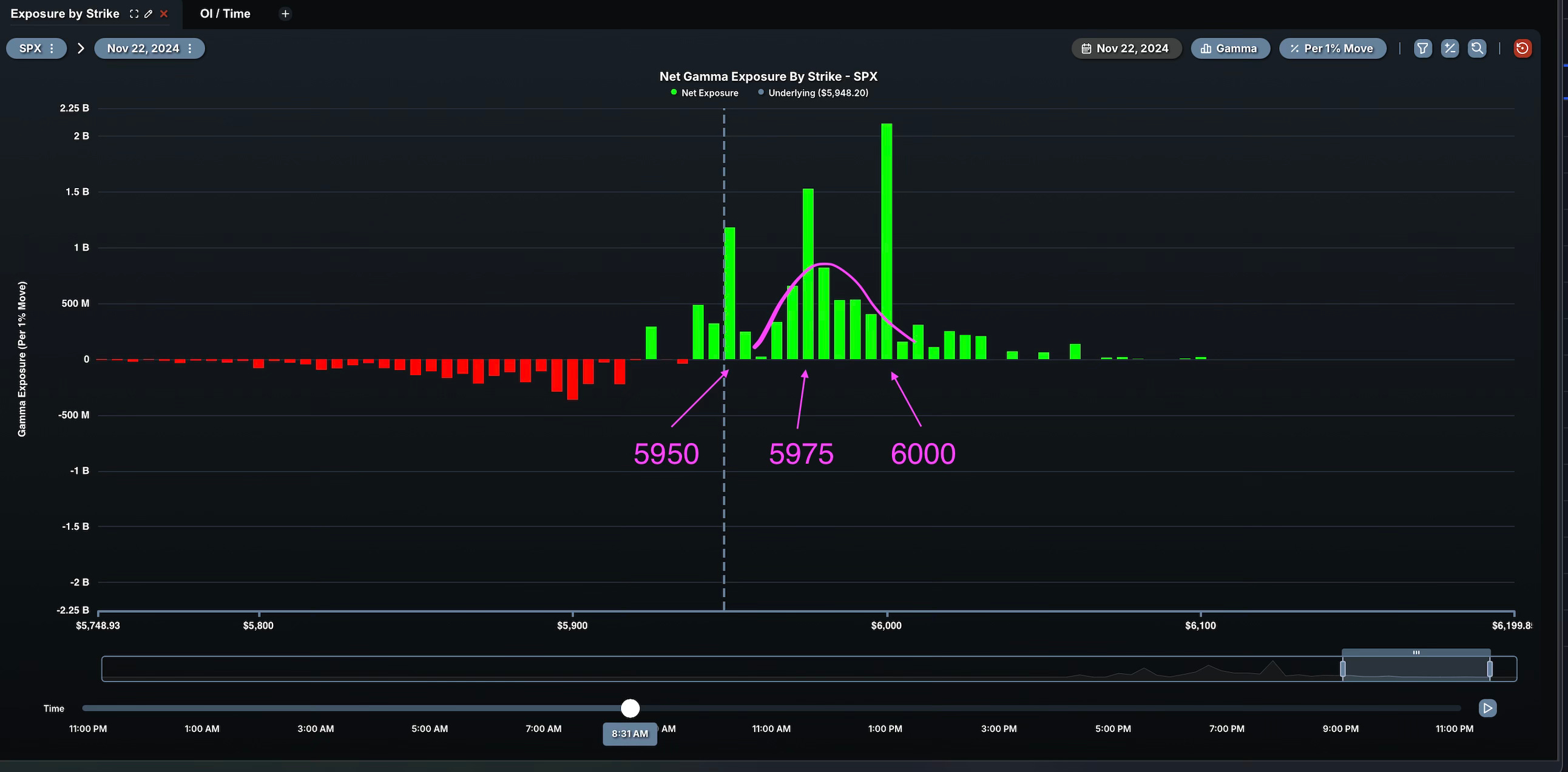Toggle the Underlying legend entry
The image size is (1568, 772).
(813, 92)
